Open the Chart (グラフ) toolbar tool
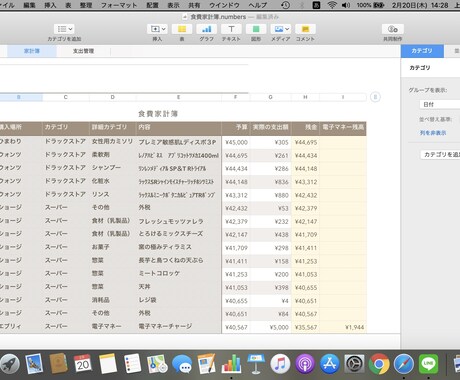Viewport: 460px width, 380px height. point(206,29)
